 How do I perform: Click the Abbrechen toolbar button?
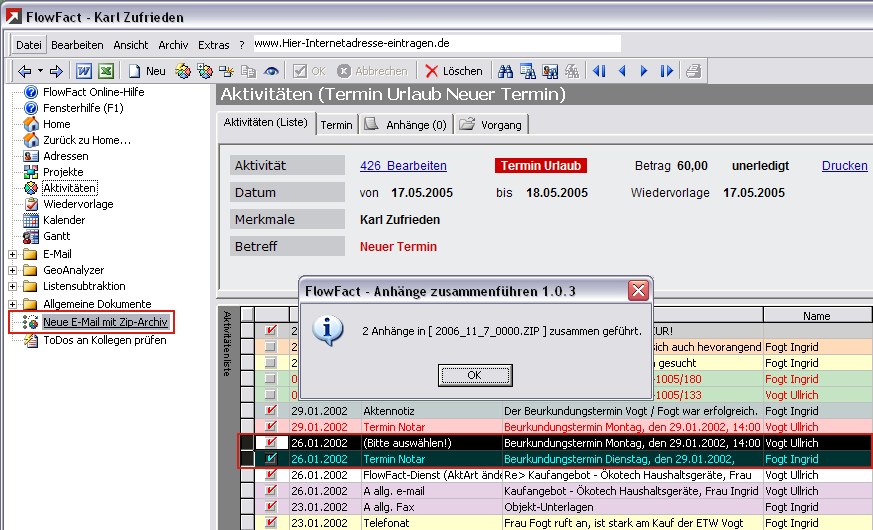click(372, 71)
